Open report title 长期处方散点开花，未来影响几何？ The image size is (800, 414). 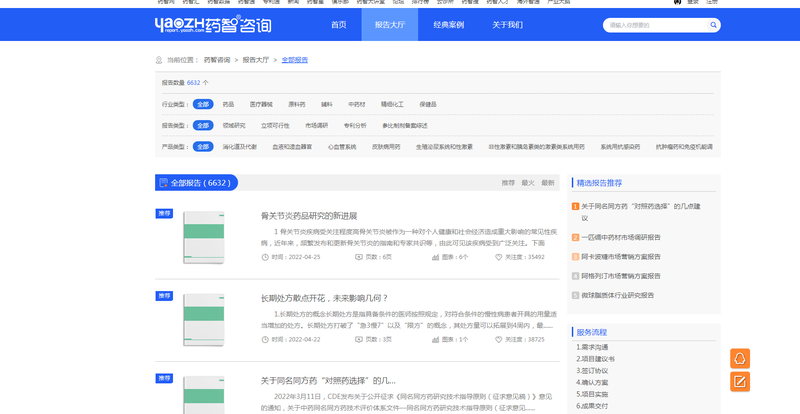click(324, 298)
